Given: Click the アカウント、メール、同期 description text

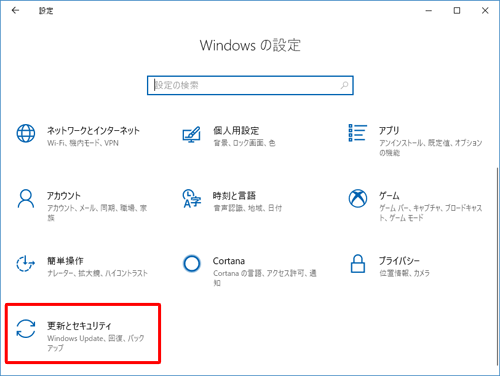Looking at the screenshot, I should [97, 213].
